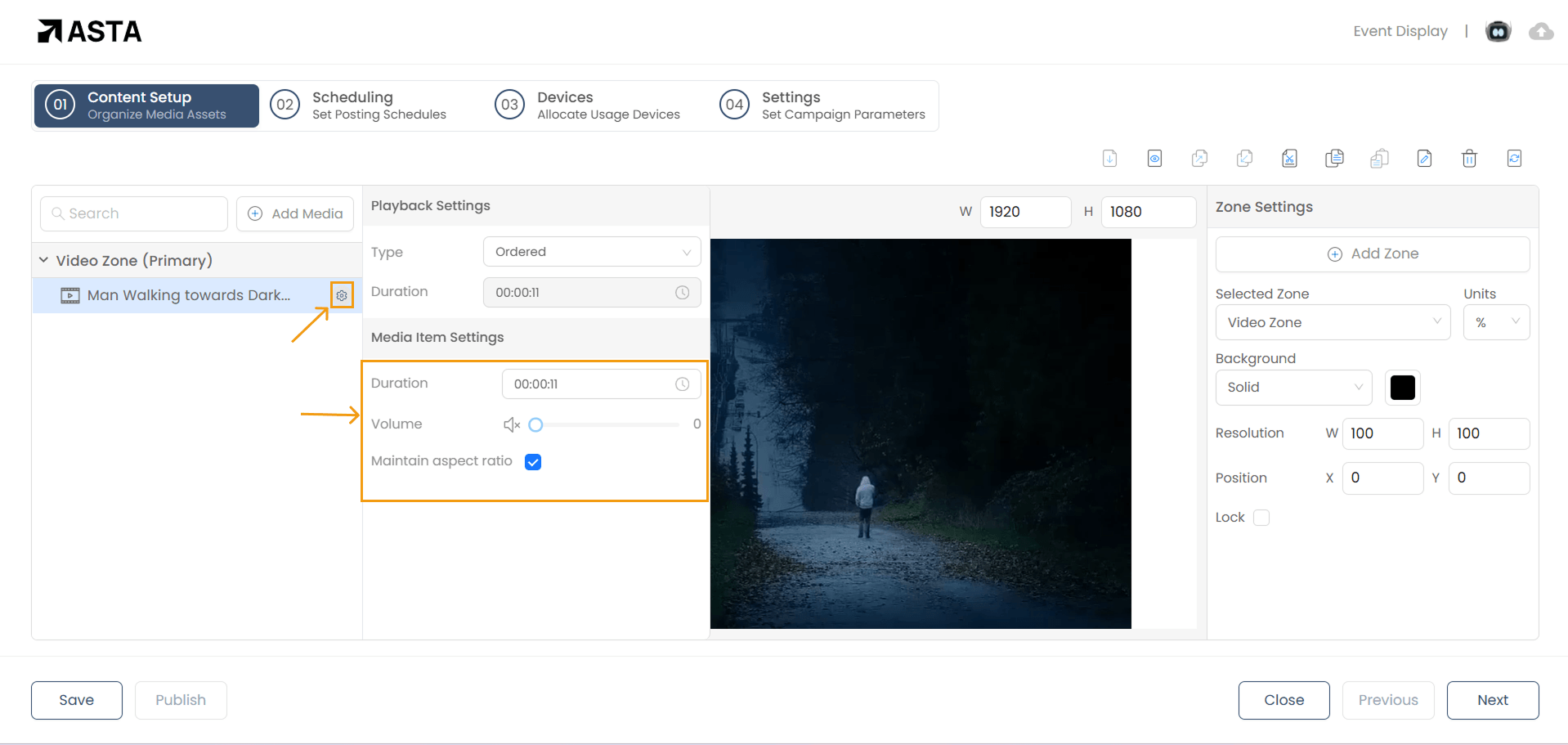Open settings gear for Man Walking media item
The height and width of the screenshot is (745, 1568).
[342, 295]
